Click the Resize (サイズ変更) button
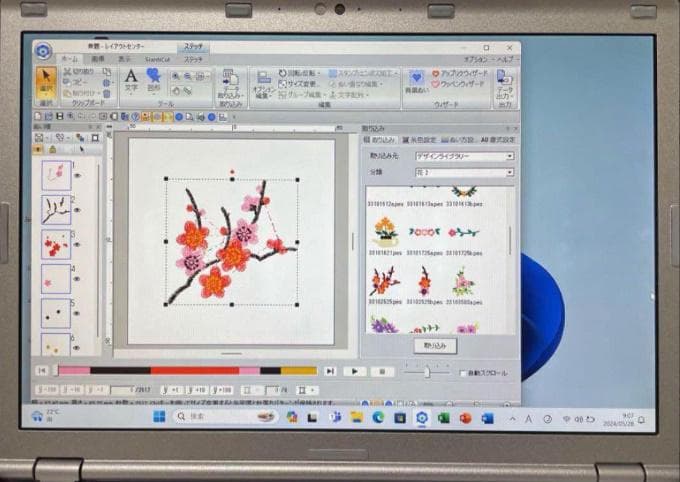 (x=301, y=84)
